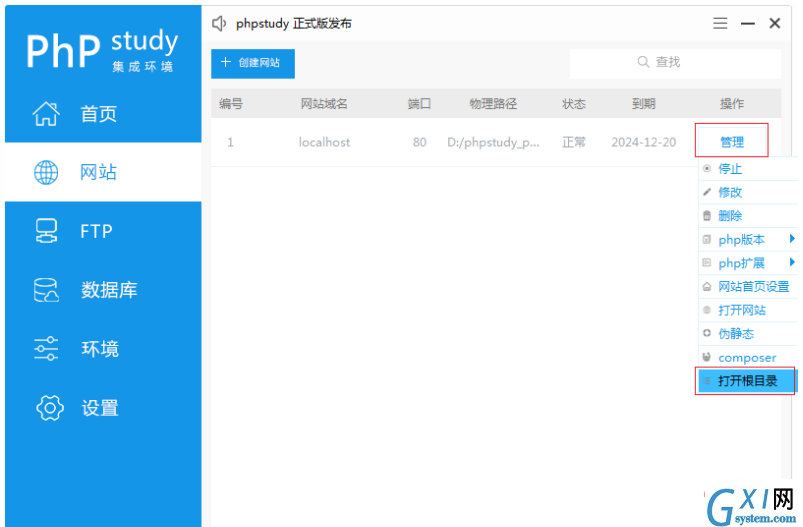
Task: Select 停止 from the manage menu
Action: point(748,168)
